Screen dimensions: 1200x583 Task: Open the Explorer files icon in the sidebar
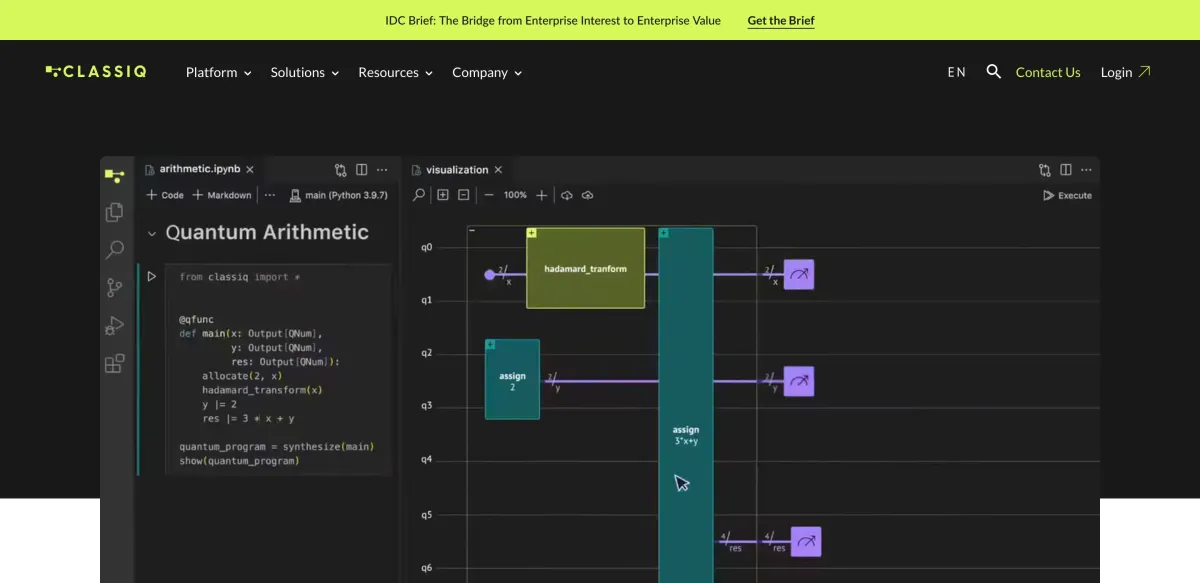[x=114, y=212]
